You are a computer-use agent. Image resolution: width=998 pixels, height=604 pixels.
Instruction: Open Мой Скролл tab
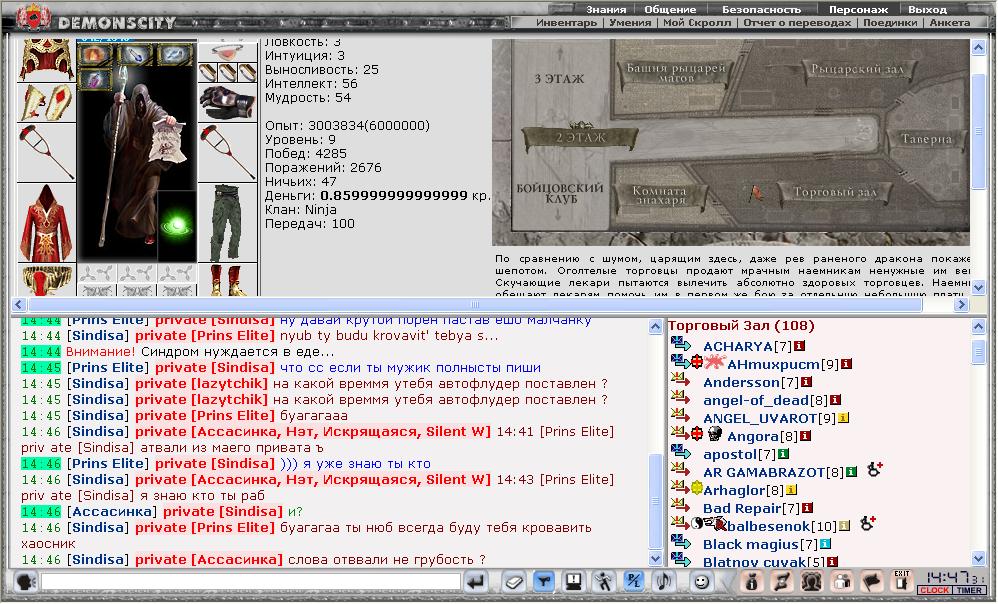(x=697, y=22)
